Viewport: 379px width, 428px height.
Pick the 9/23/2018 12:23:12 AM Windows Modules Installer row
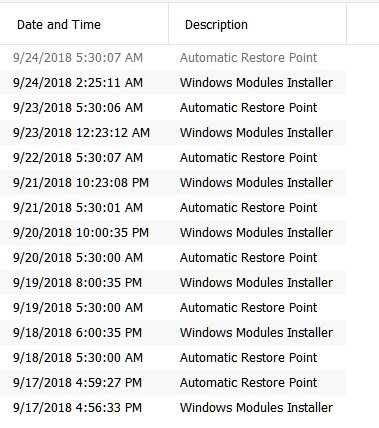(x=173, y=133)
